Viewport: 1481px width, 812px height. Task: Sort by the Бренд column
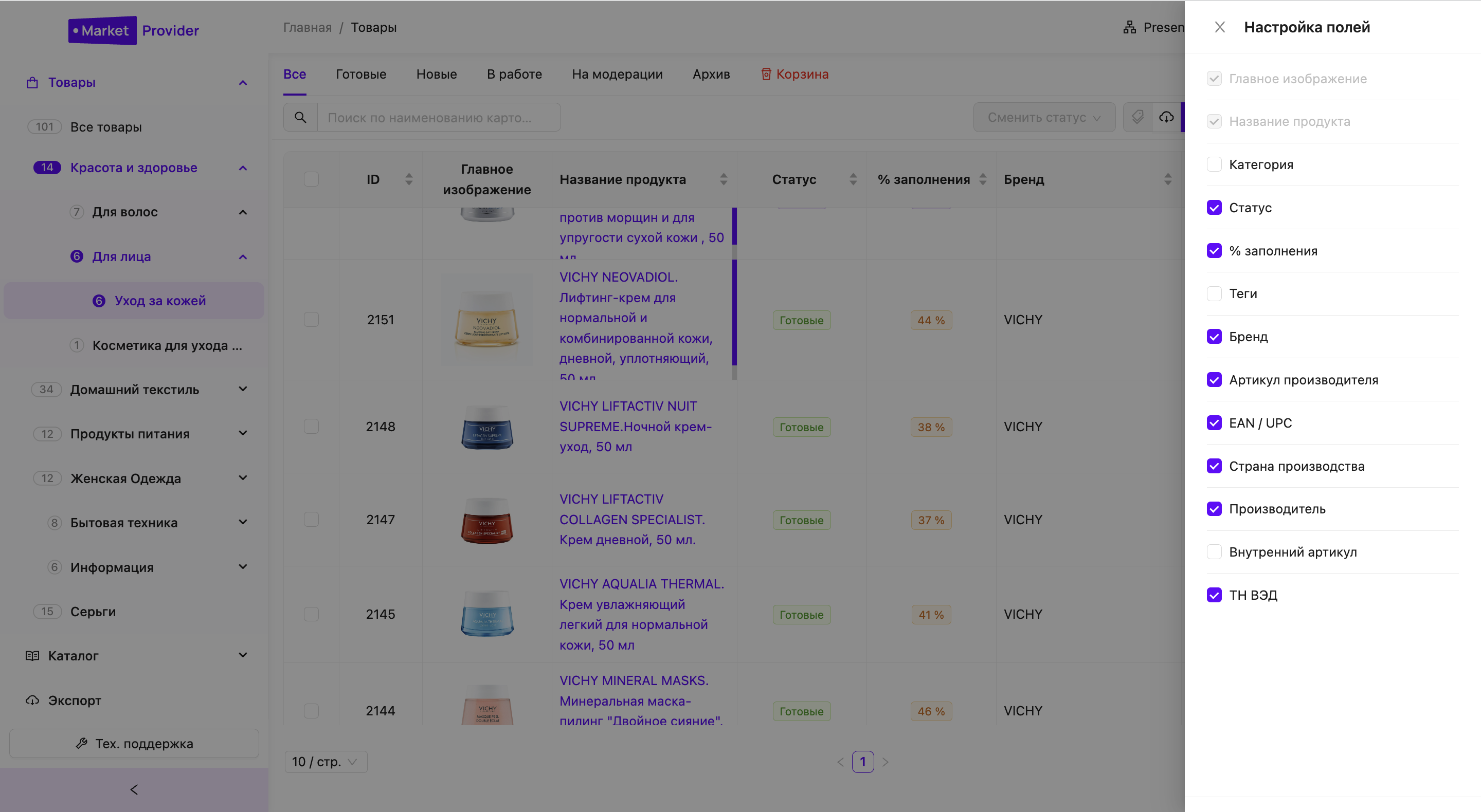(1168, 179)
